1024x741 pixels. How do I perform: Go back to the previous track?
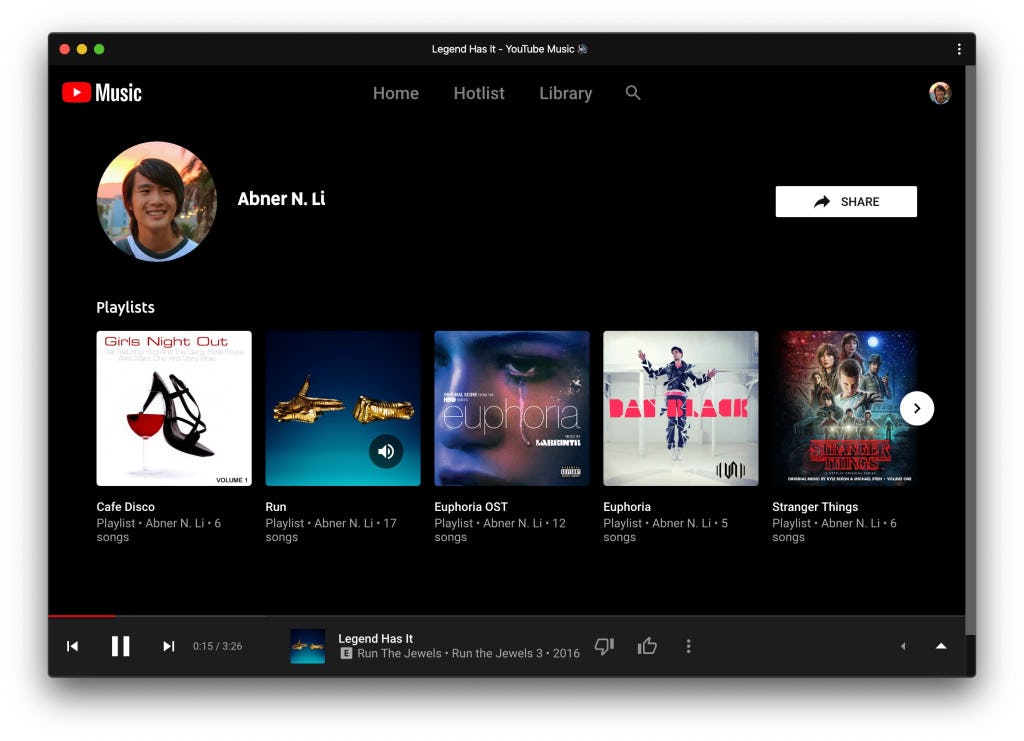point(72,646)
